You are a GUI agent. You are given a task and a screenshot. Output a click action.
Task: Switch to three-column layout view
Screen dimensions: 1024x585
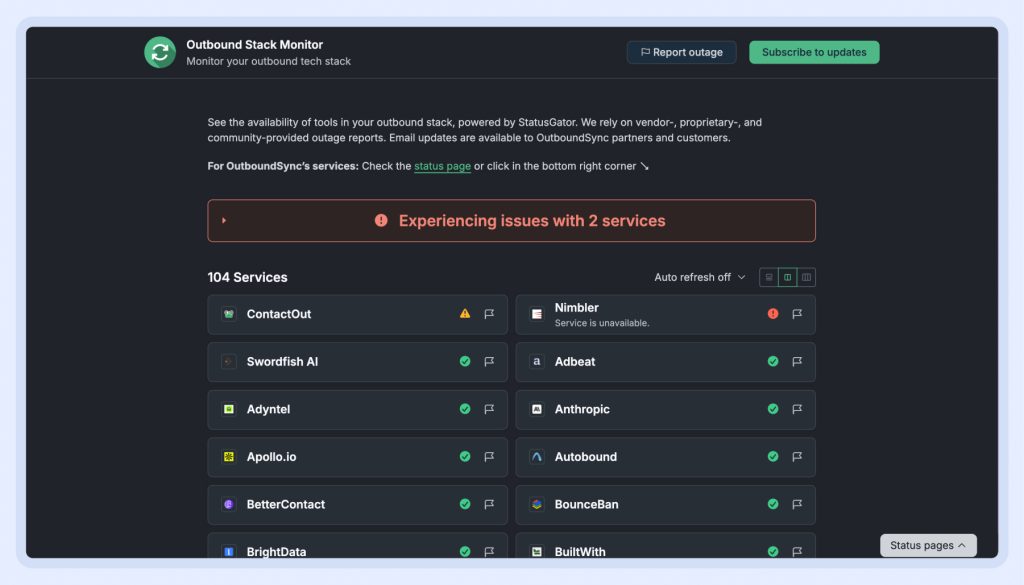click(x=806, y=277)
